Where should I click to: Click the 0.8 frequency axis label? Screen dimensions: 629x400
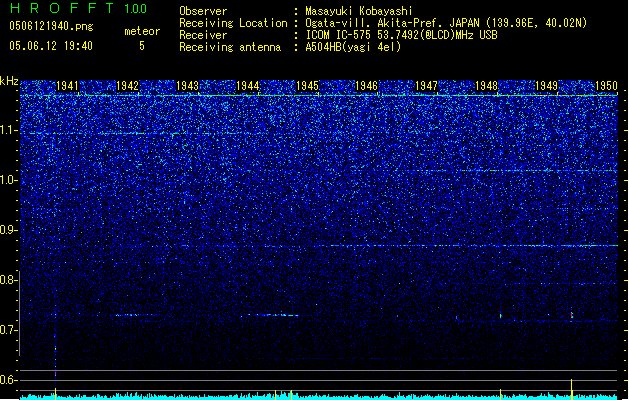[x=8, y=280]
